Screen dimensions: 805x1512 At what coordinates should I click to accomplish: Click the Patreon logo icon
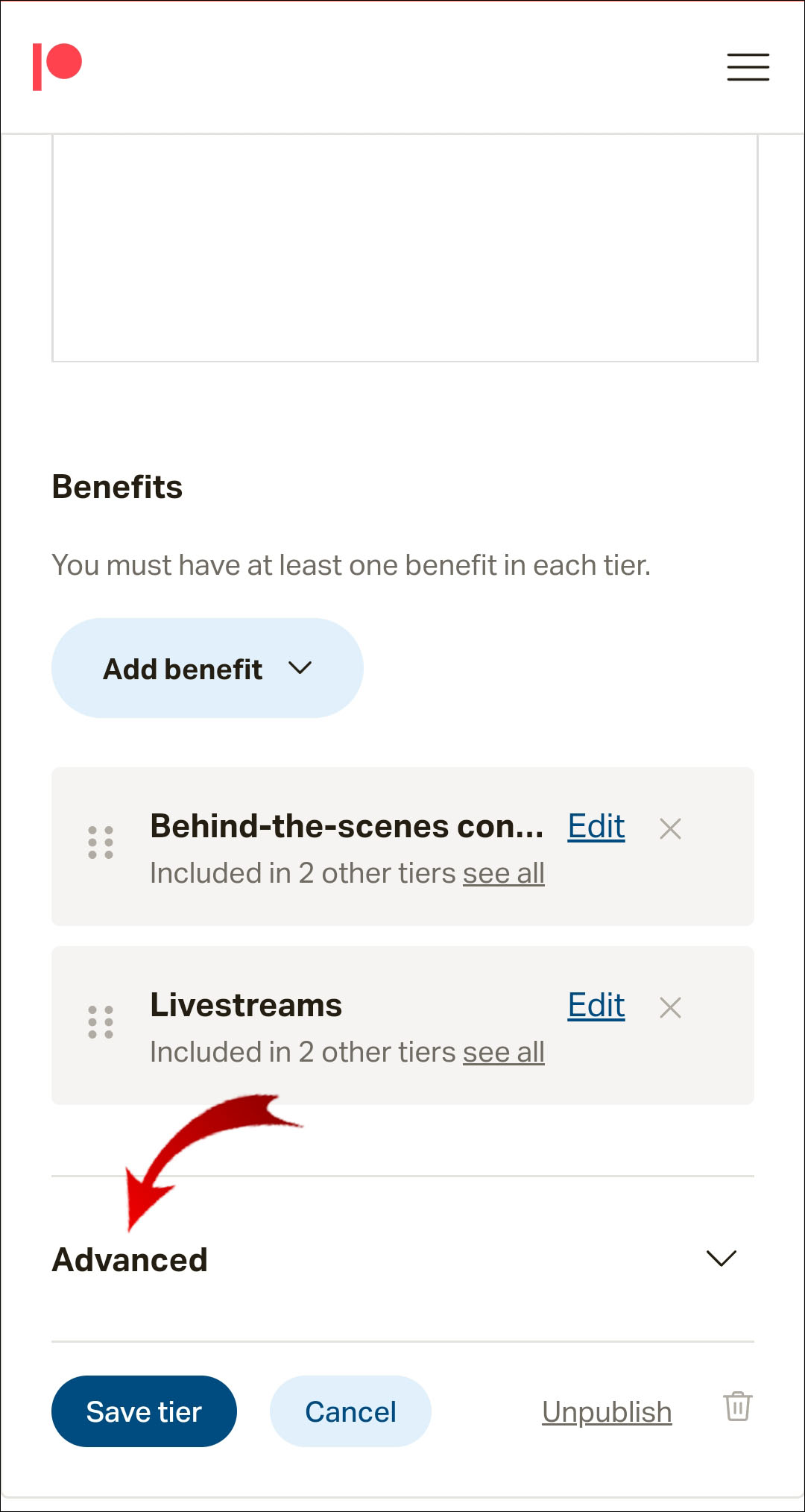tap(57, 66)
